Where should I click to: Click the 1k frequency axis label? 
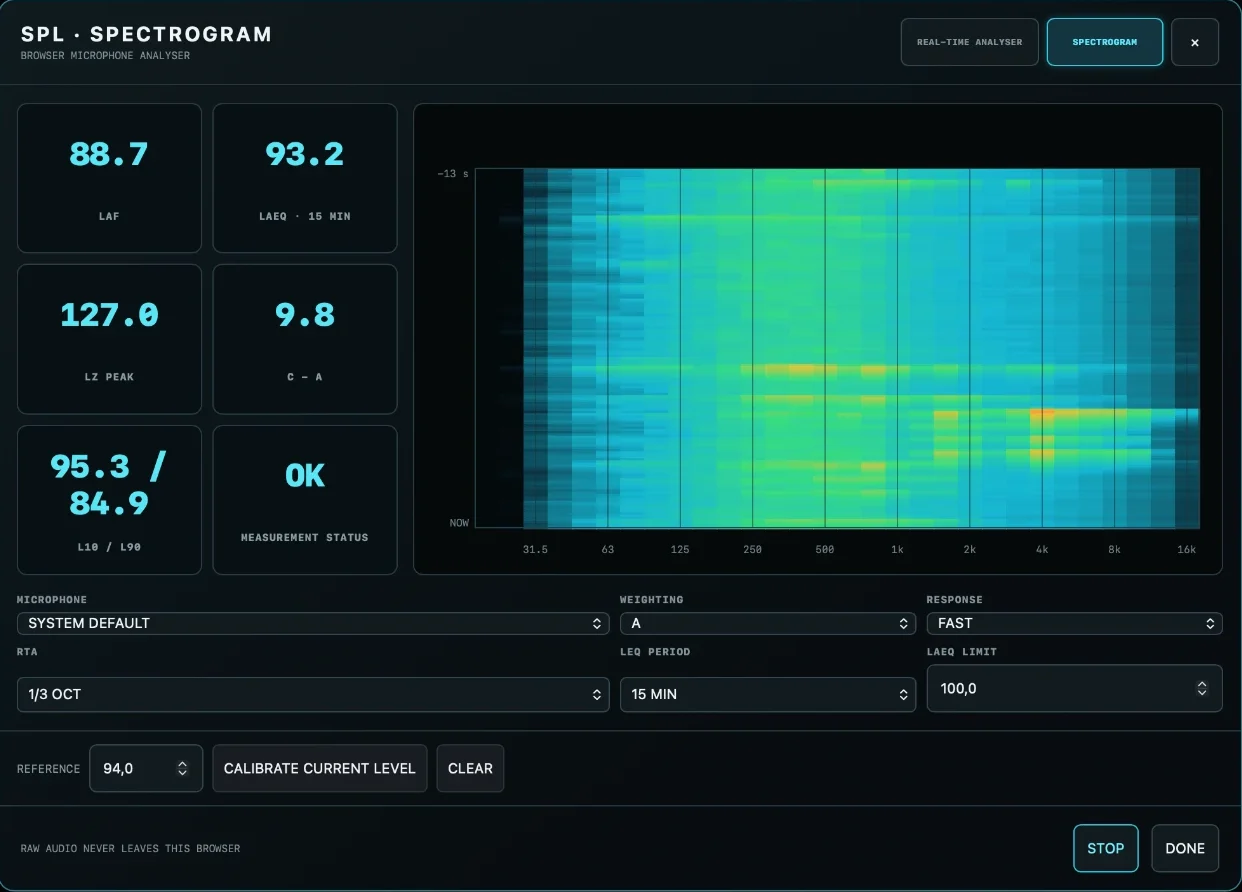(x=897, y=549)
